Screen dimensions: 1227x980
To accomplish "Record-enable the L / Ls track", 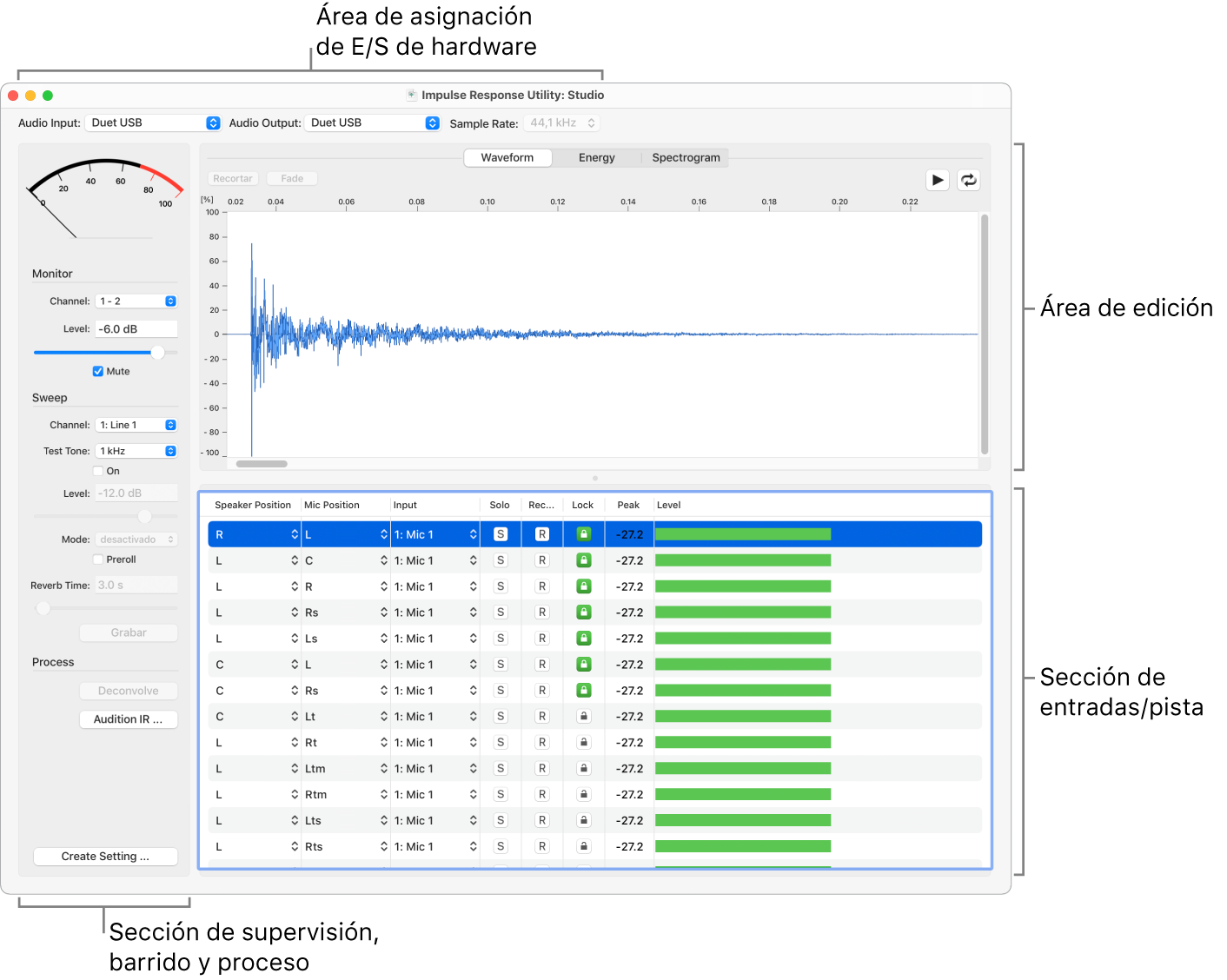I will pyautogui.click(x=542, y=639).
